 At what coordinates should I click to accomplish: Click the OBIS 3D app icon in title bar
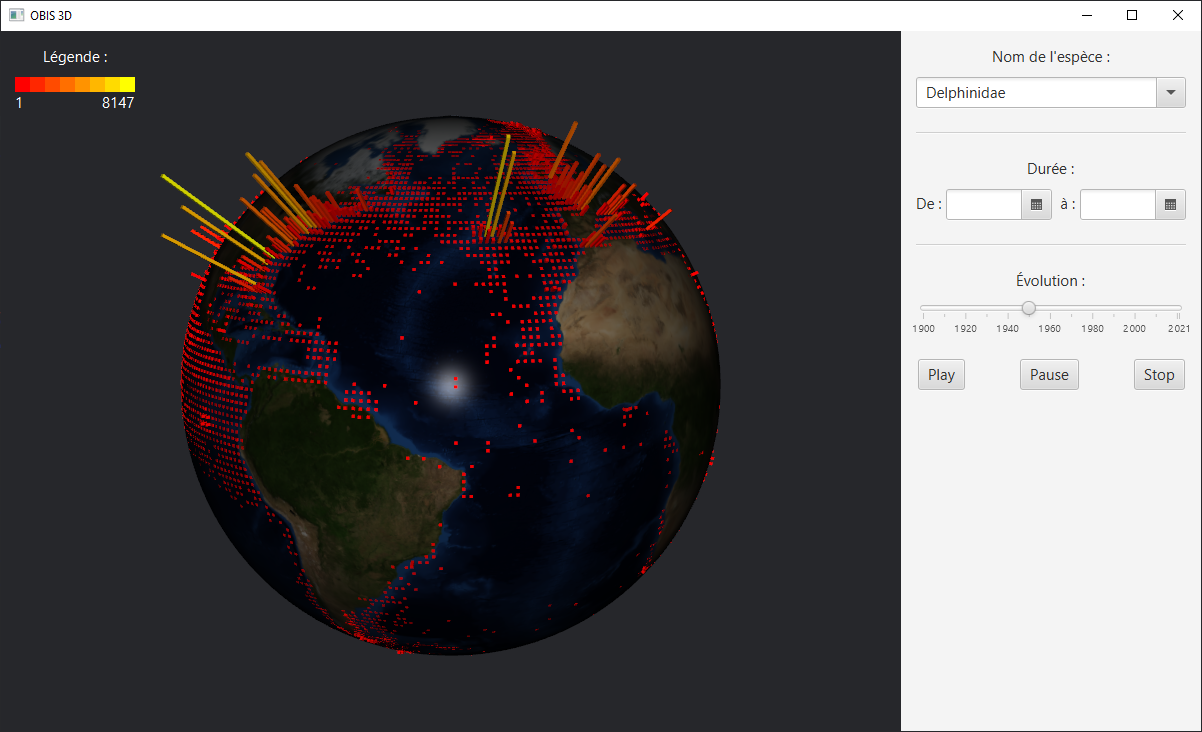pos(16,15)
